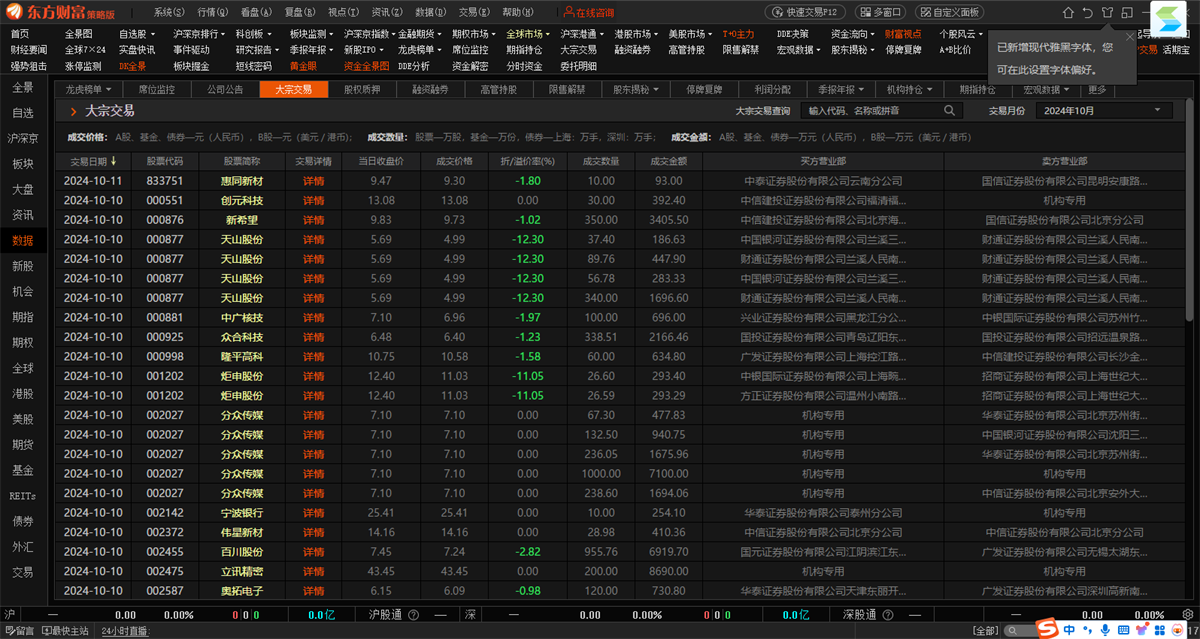This screenshot has width=1200, height=639.
Task: Select 港股 in the left sidebar
Action: point(23,394)
